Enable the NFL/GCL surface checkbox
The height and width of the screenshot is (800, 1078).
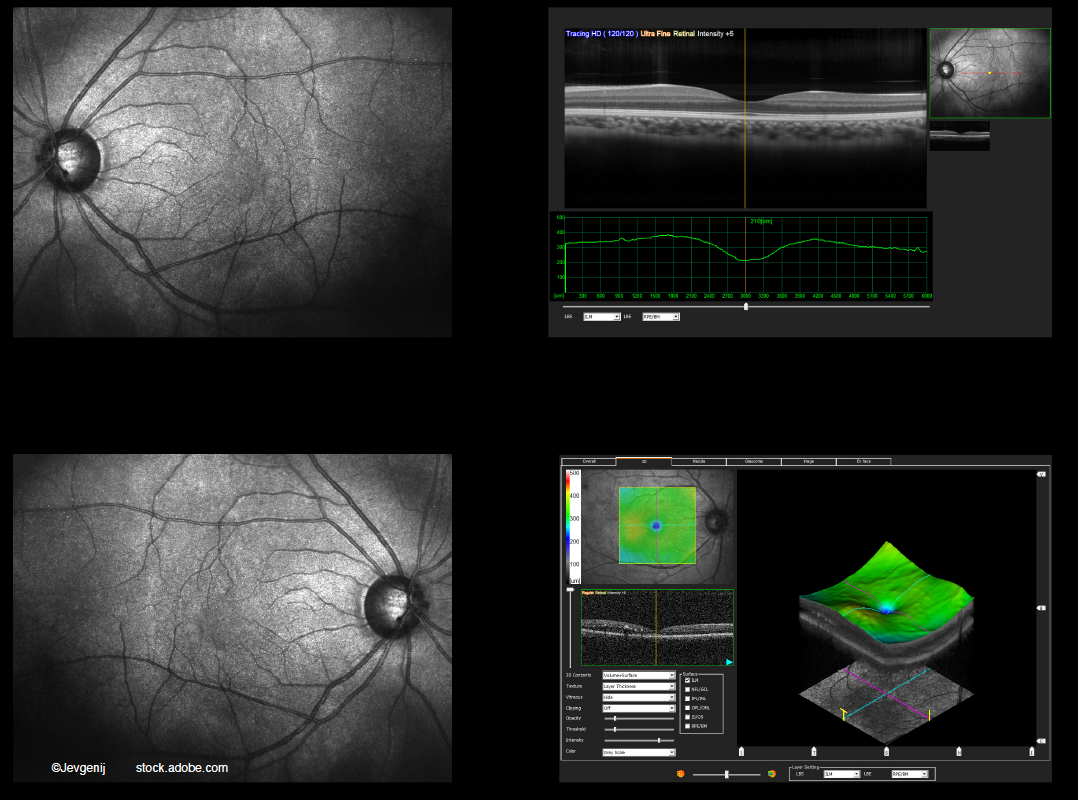688,689
